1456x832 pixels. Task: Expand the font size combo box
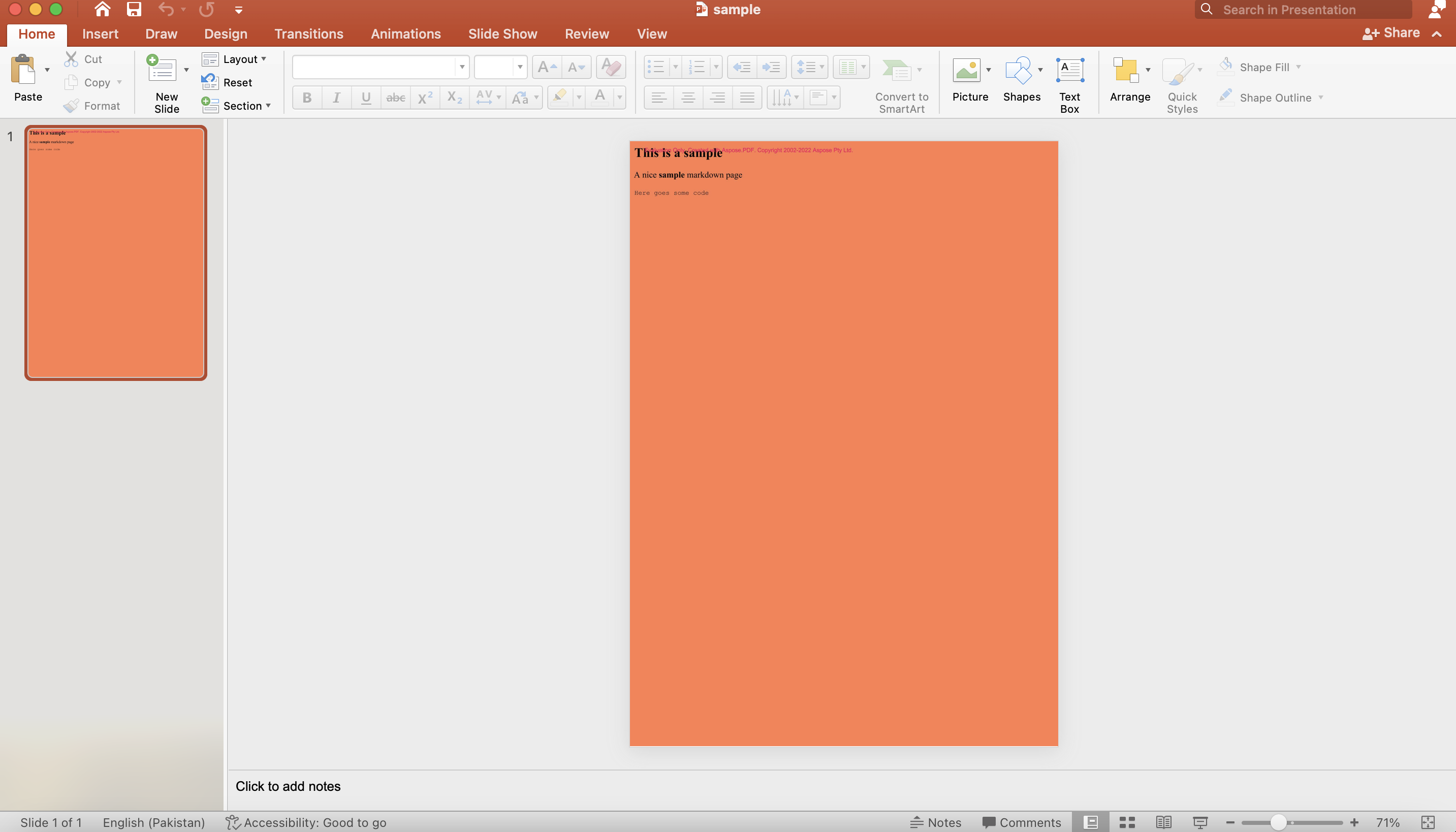518,67
